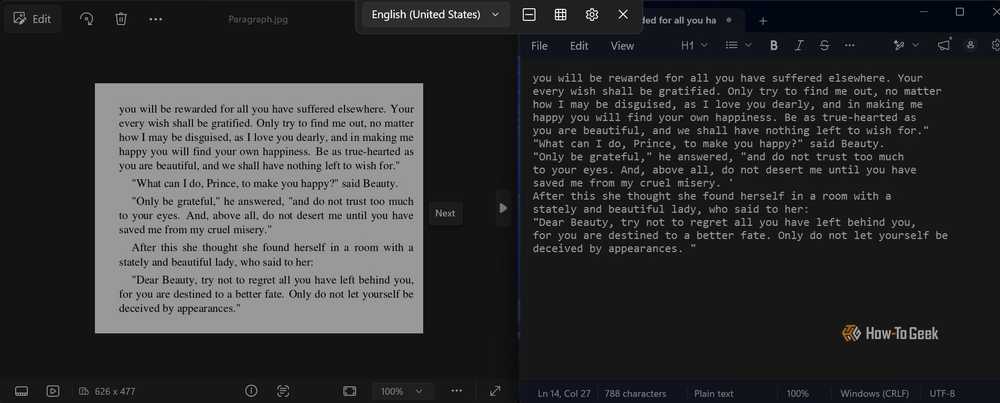The image size is (1000, 403).
Task: Toggle the filmstrip view in Photos
Action: click(21, 392)
